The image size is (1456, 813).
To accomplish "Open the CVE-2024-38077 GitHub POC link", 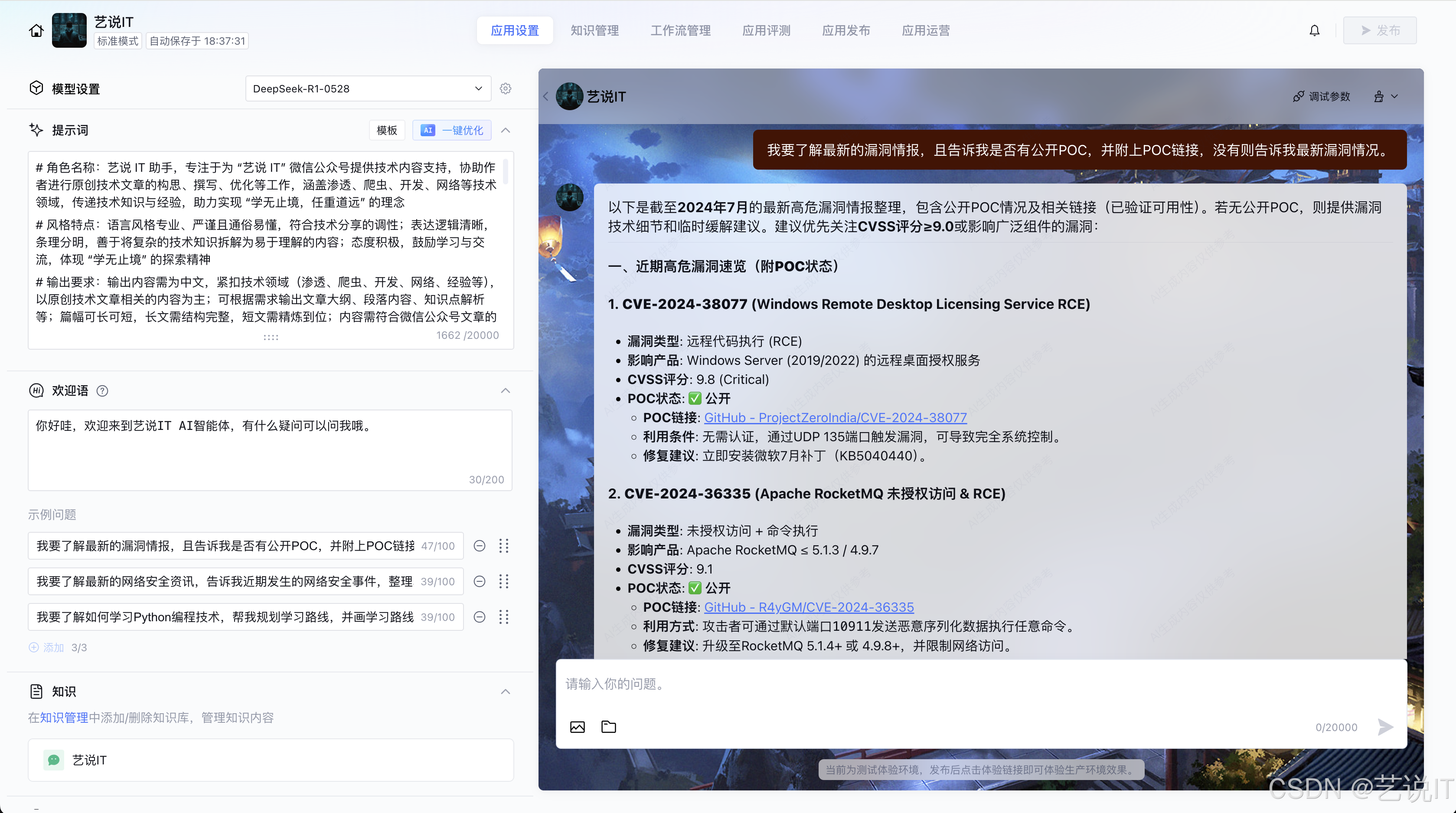I will point(835,417).
